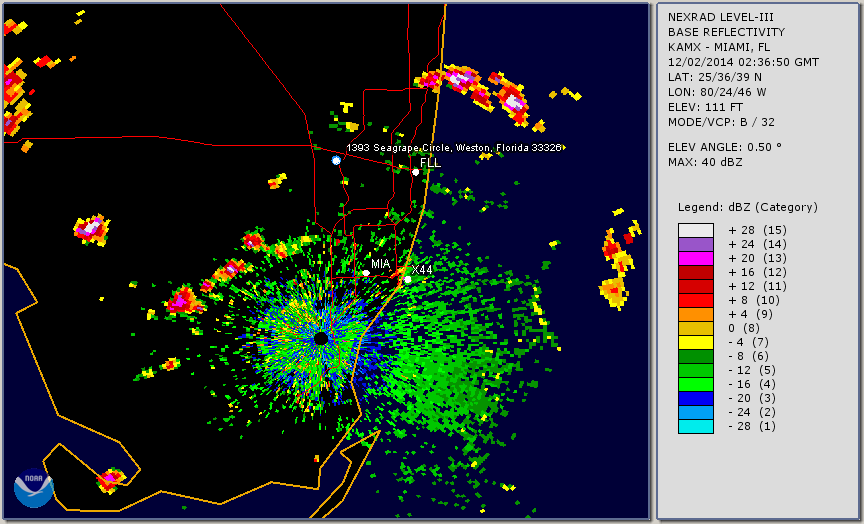Click the 'MAX: 40 dBZ' text
Screen dimensions: 864x524
click(x=705, y=163)
